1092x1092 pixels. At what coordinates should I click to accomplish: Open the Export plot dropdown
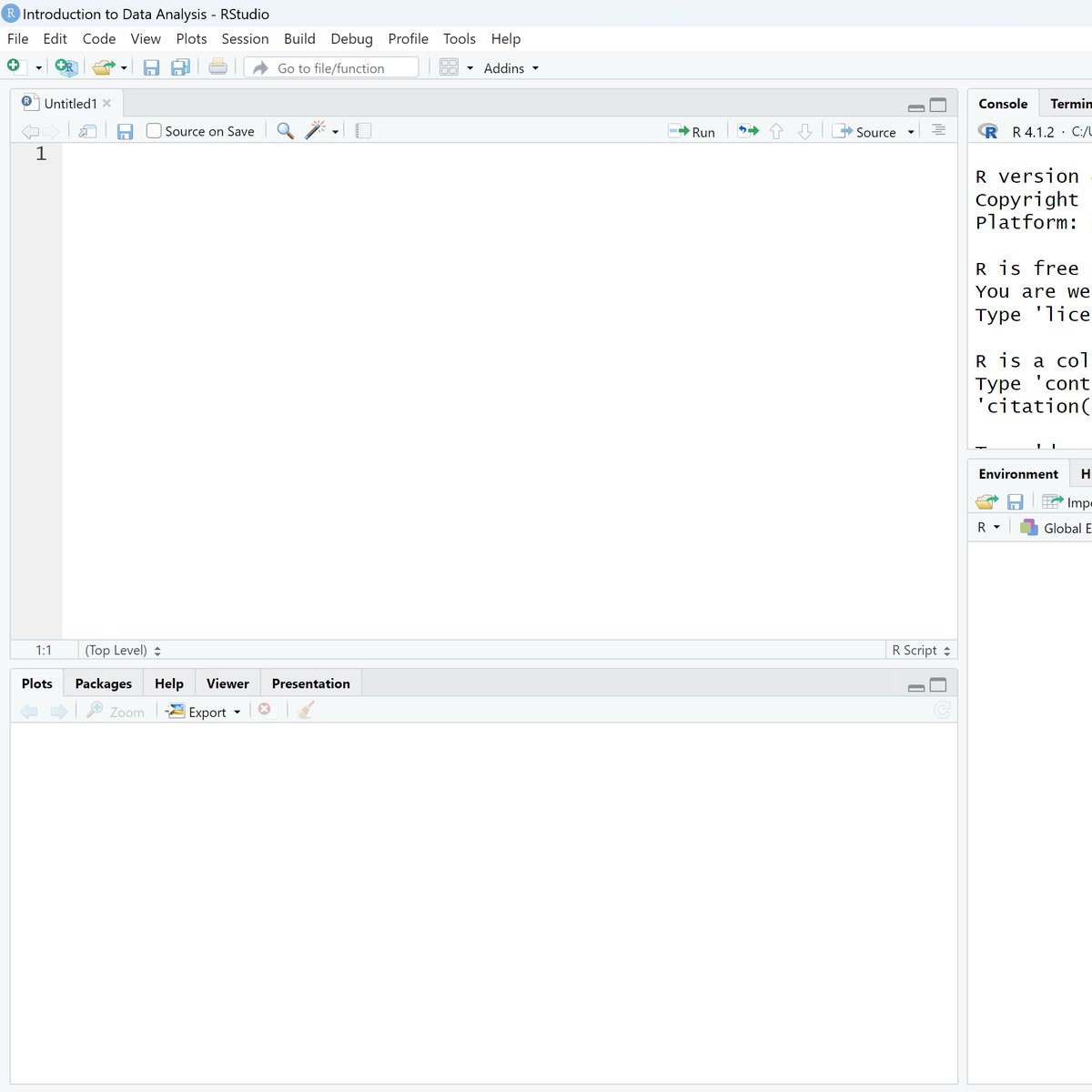[x=204, y=712]
